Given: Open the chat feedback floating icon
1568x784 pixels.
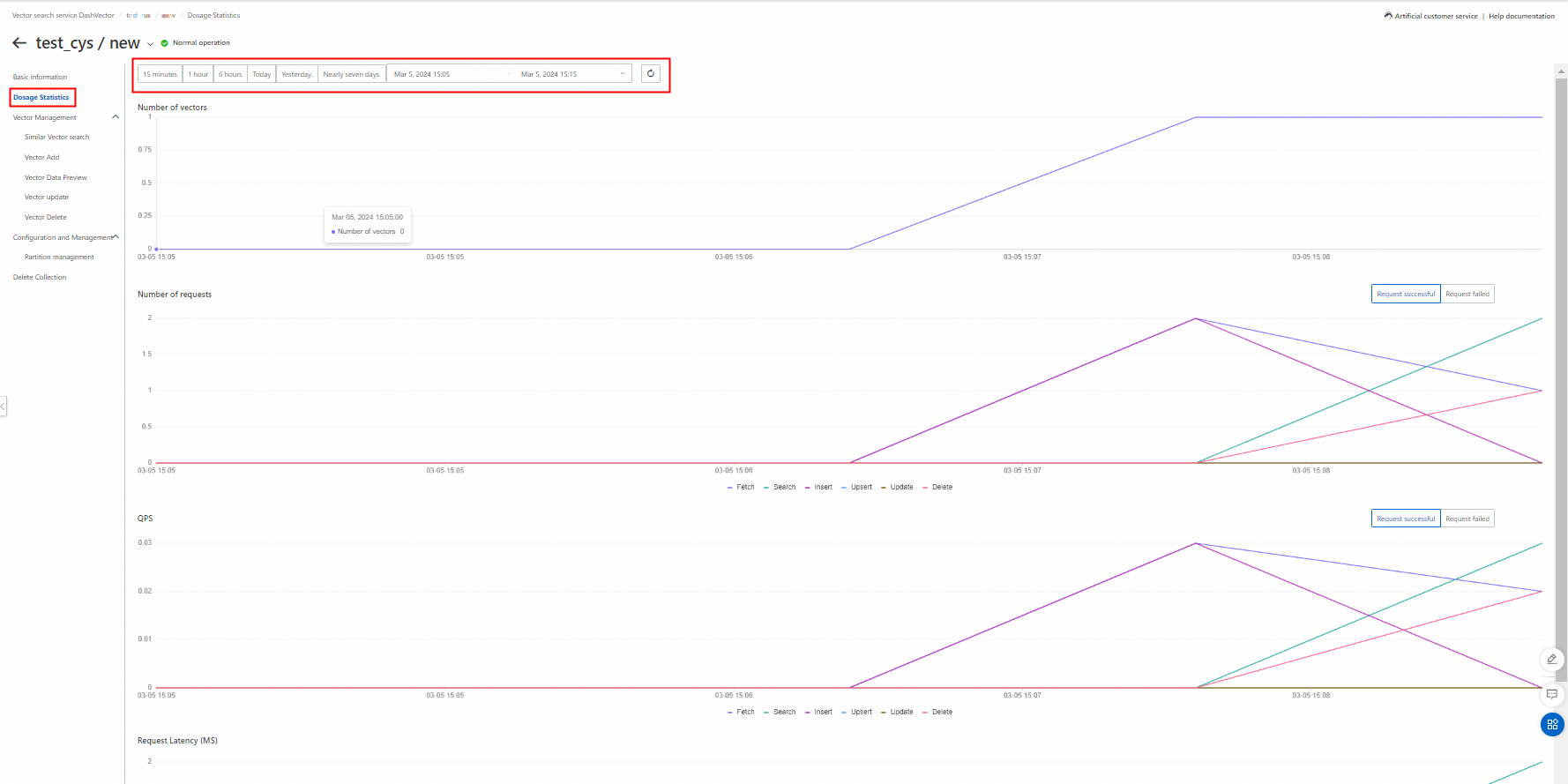Looking at the screenshot, I should click(1552, 694).
